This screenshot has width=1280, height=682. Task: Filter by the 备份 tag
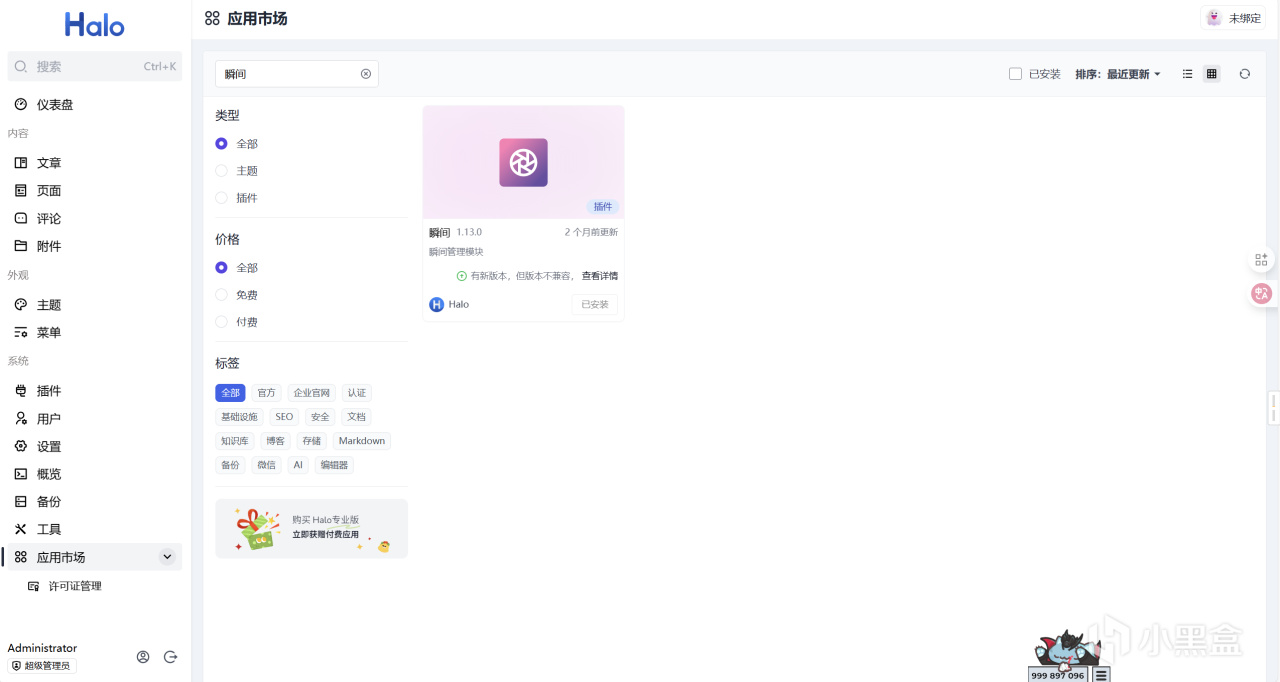click(230, 465)
